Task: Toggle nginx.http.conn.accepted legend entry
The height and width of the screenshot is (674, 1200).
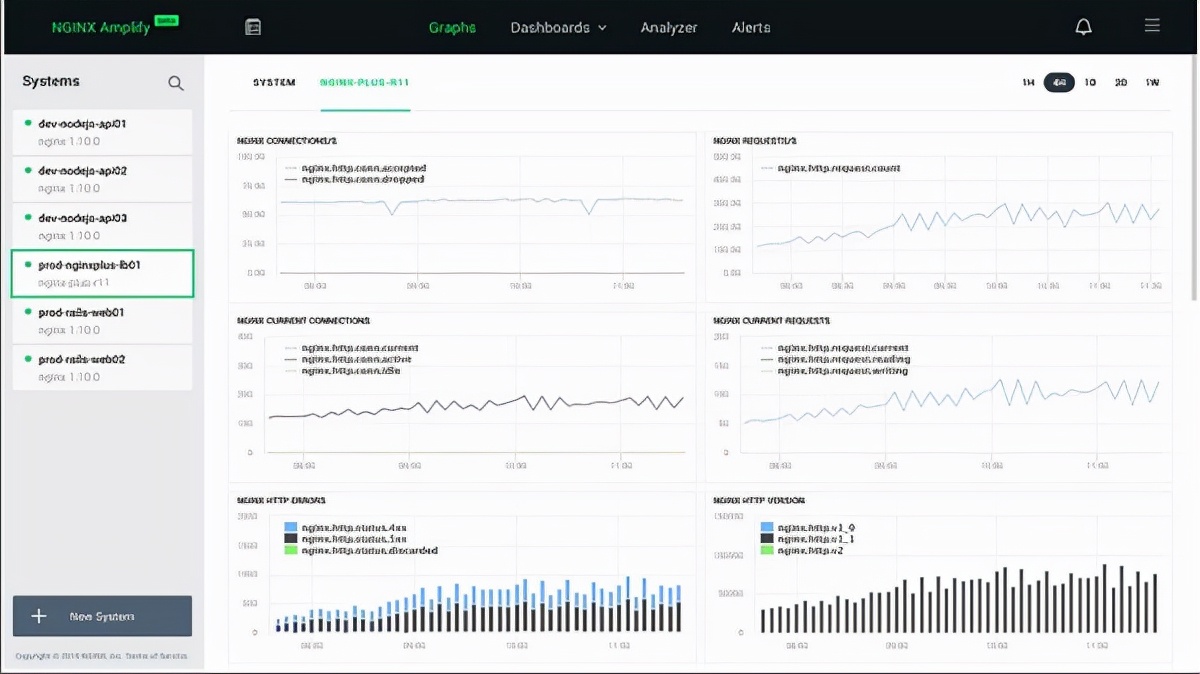Action: pos(356,168)
